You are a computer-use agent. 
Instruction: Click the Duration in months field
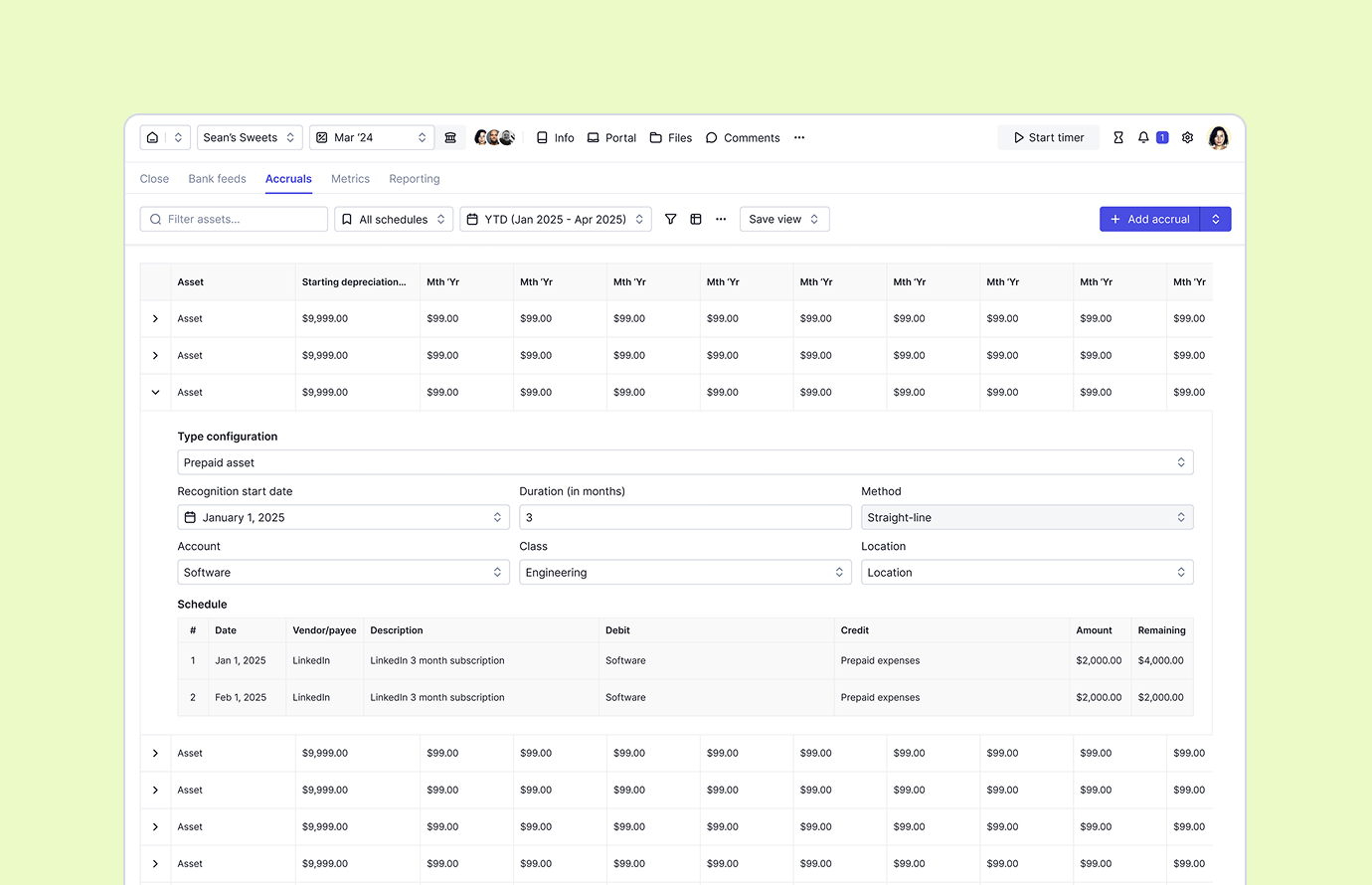[x=685, y=517]
